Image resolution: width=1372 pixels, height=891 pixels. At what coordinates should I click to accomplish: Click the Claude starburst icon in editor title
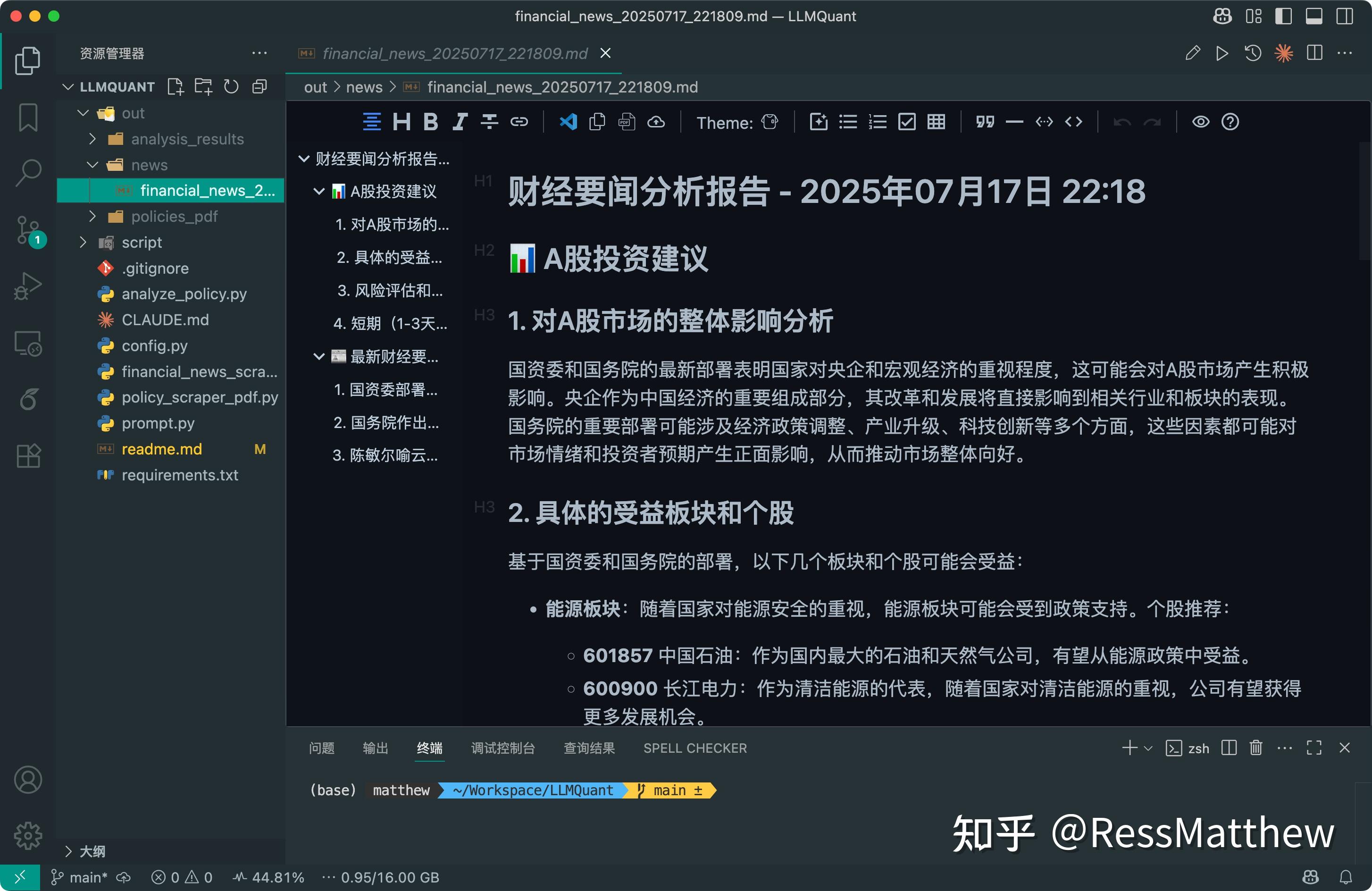tap(1283, 53)
